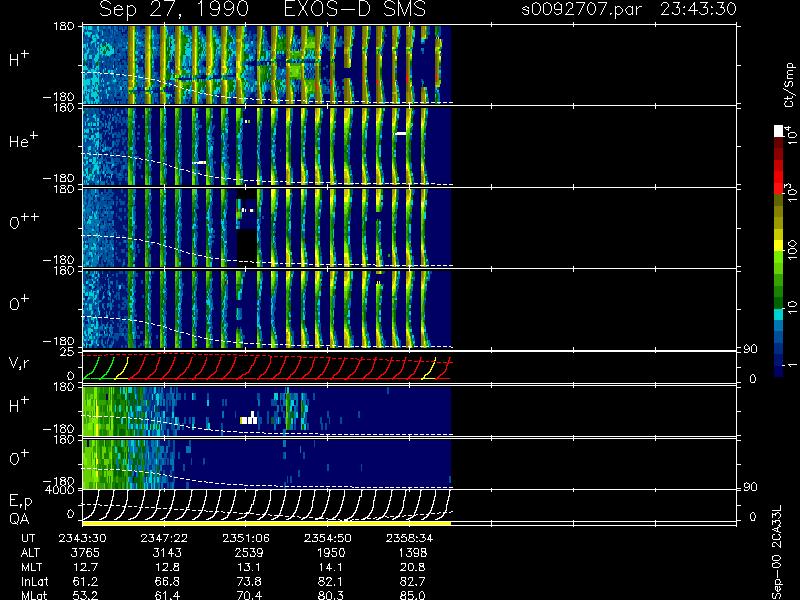Viewport: 800px width, 600px height.
Task: Click InLat value "66.8"
Action: [167, 581]
